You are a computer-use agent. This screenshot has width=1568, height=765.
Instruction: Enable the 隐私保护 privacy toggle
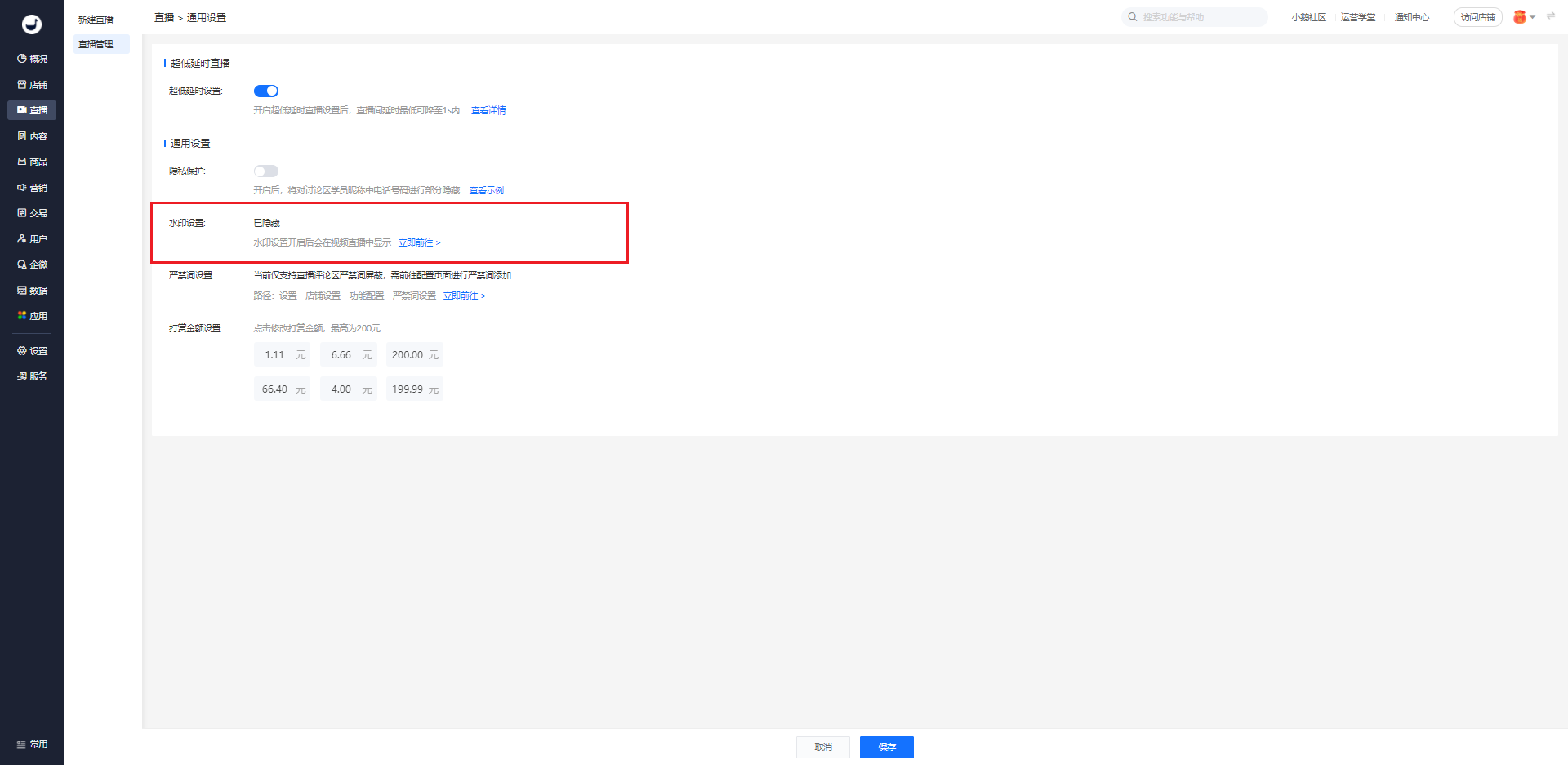tap(266, 171)
